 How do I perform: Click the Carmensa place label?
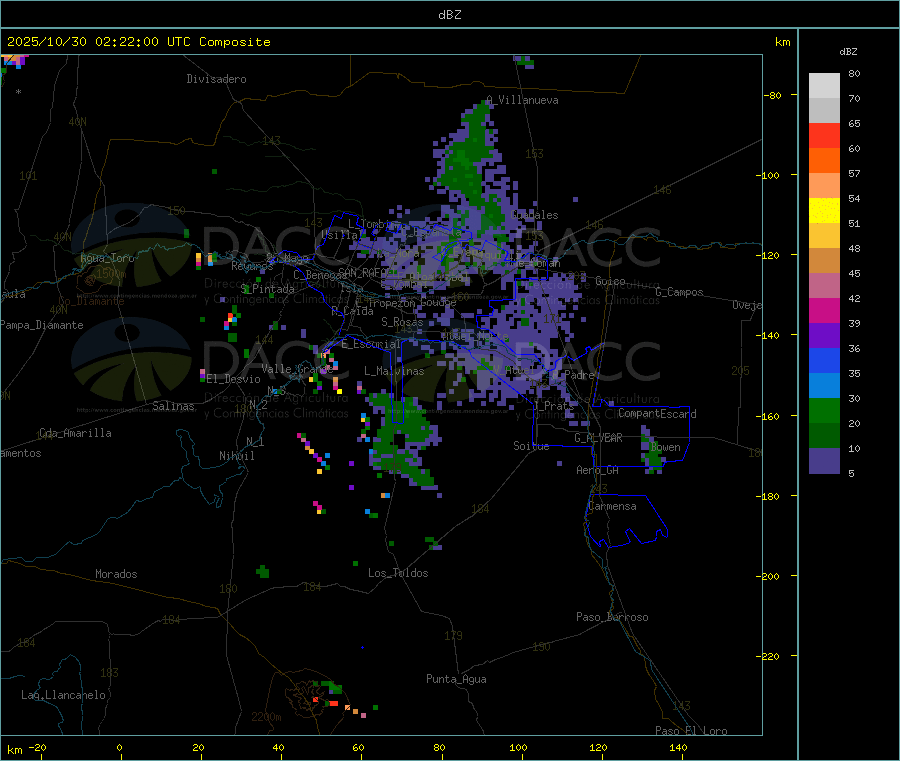pos(612,506)
